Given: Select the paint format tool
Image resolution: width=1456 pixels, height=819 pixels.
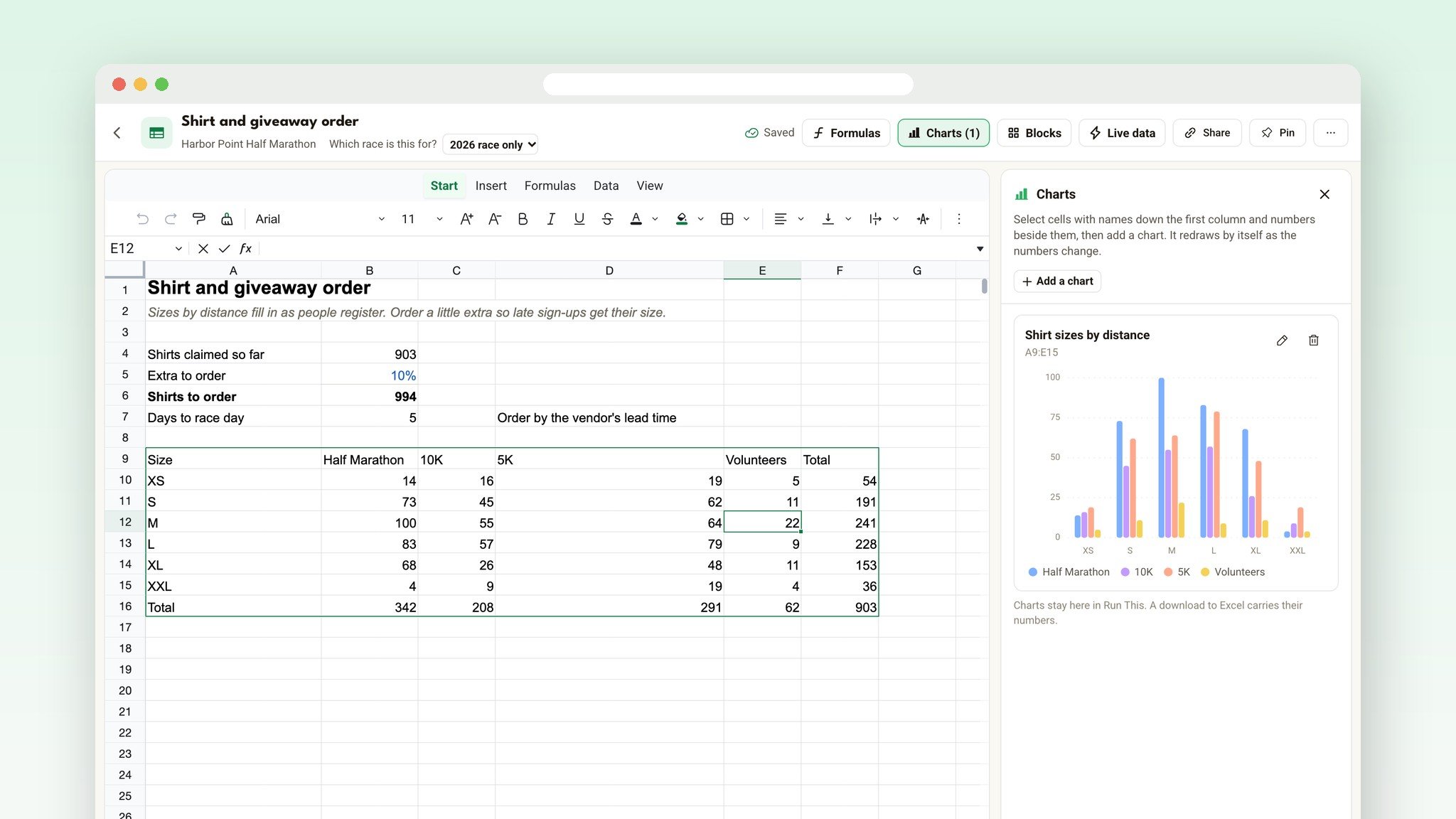Looking at the screenshot, I should click(x=199, y=219).
